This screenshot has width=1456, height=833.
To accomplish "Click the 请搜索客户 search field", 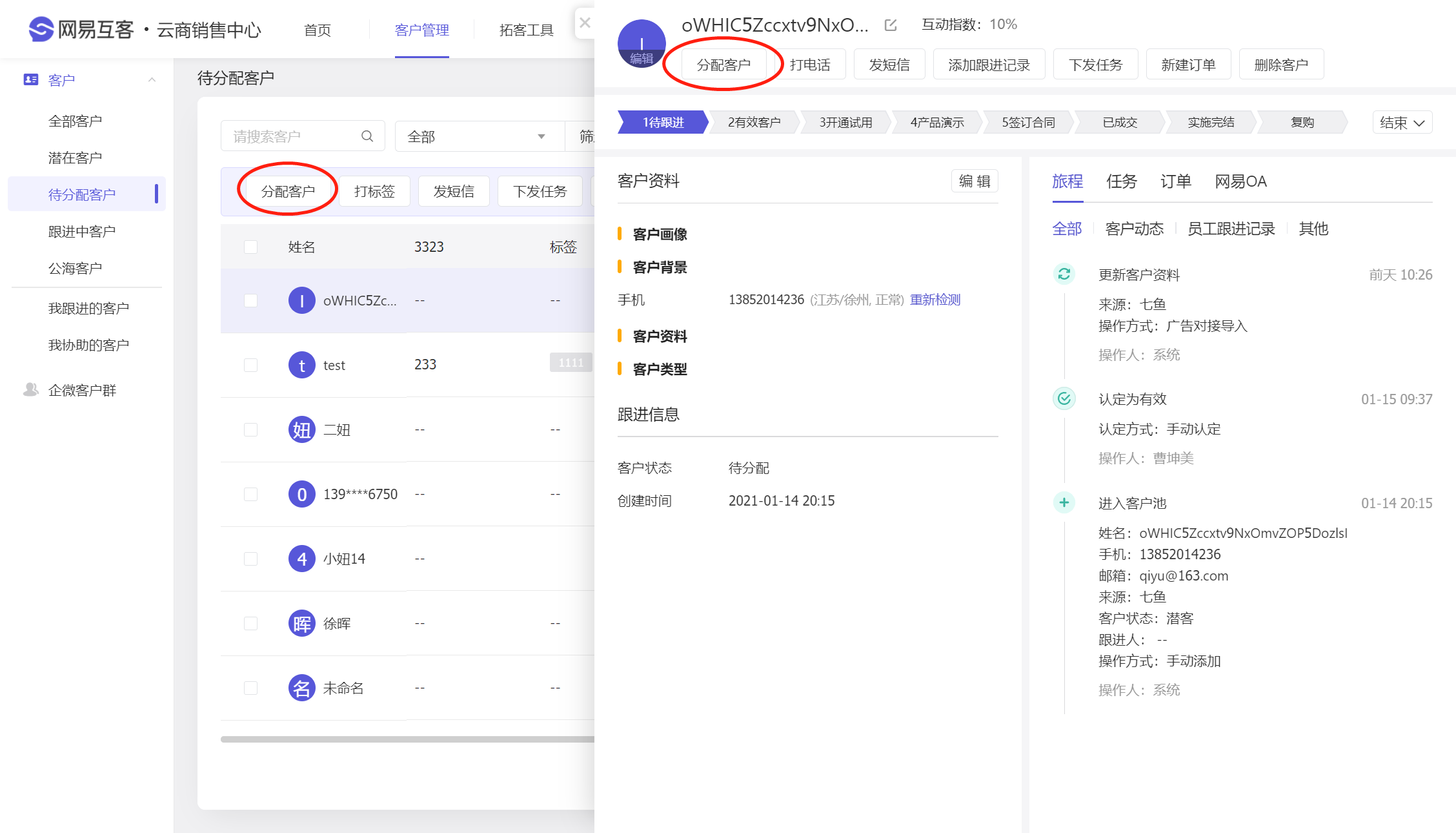I will click(303, 136).
